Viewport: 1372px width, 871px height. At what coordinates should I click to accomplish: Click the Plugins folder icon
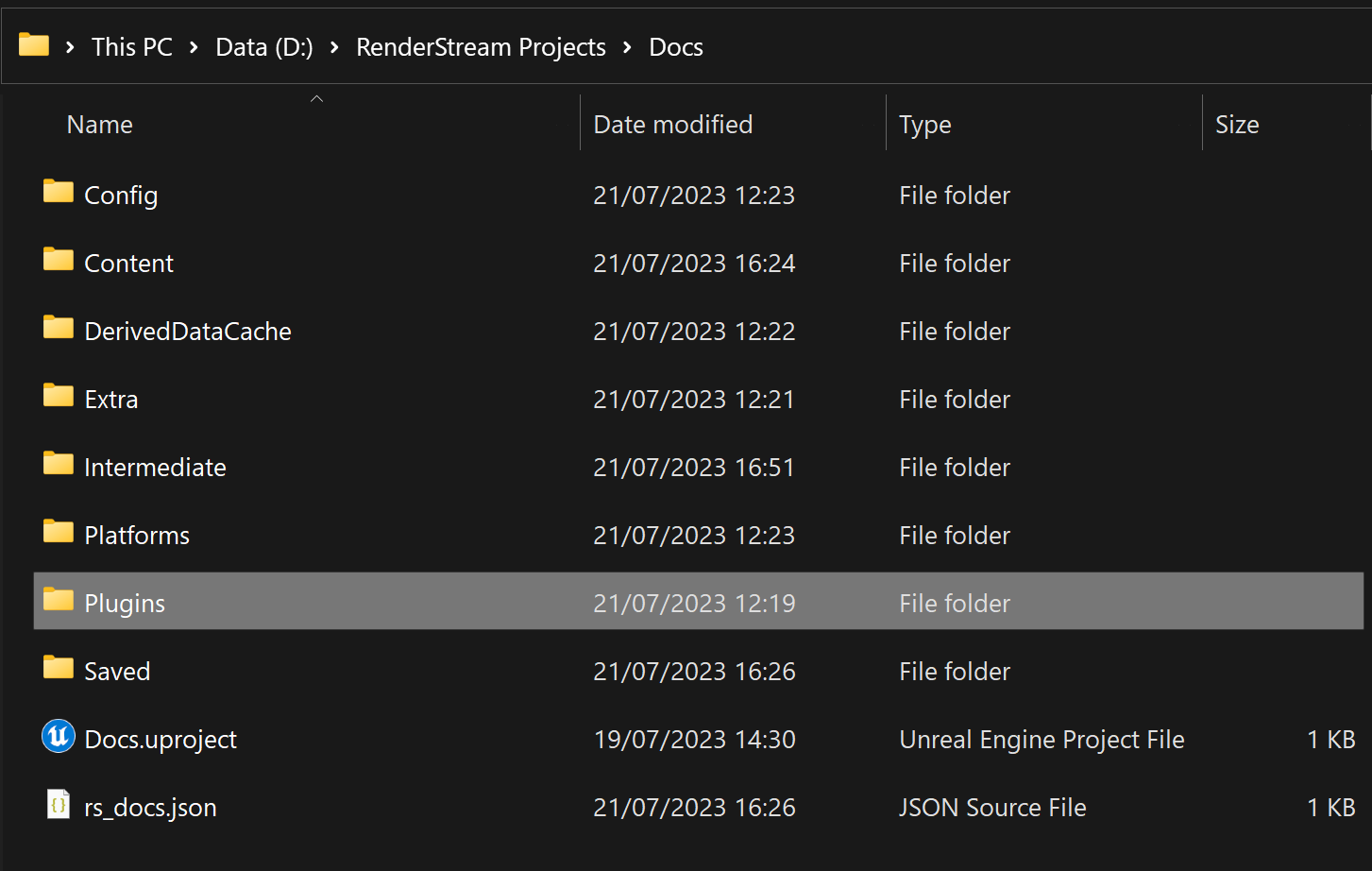(59, 600)
